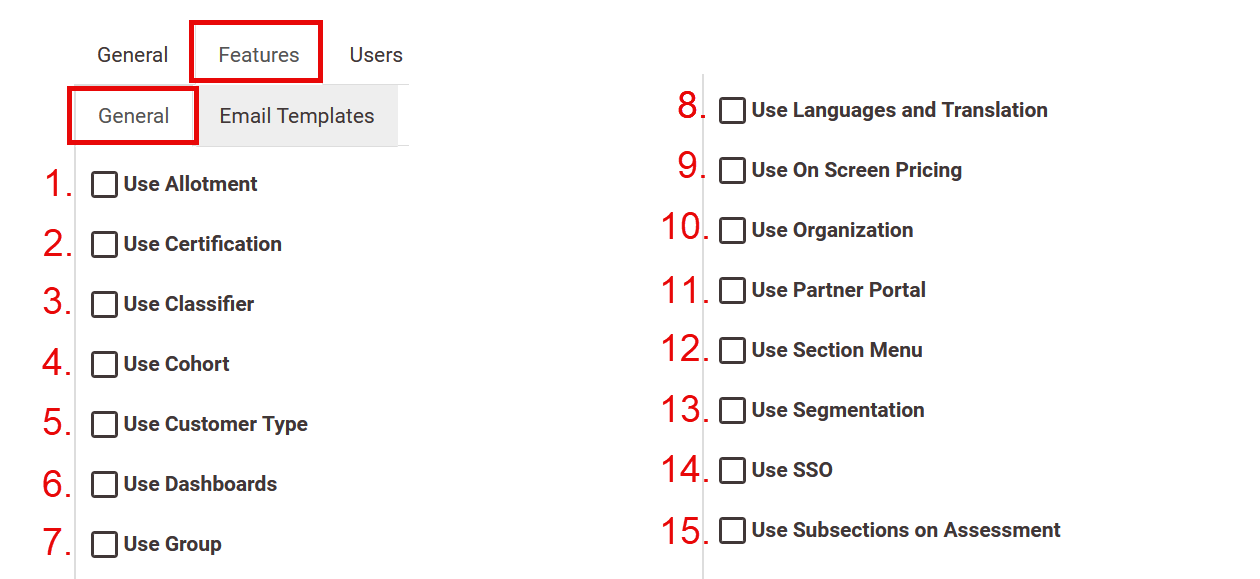
Task: Switch to the Features top tab
Action: (x=258, y=55)
